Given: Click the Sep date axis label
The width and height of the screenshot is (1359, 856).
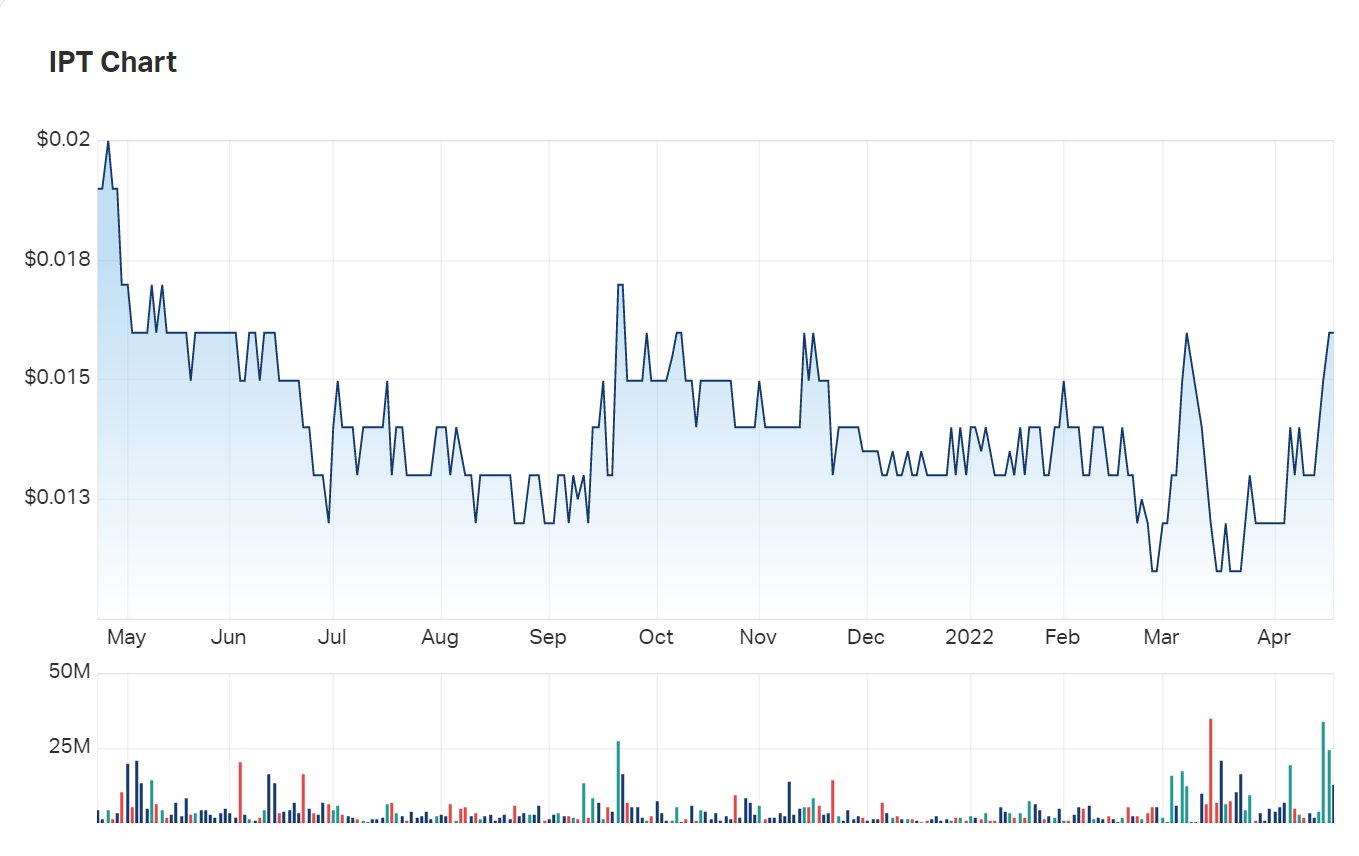Looking at the screenshot, I should click(548, 637).
